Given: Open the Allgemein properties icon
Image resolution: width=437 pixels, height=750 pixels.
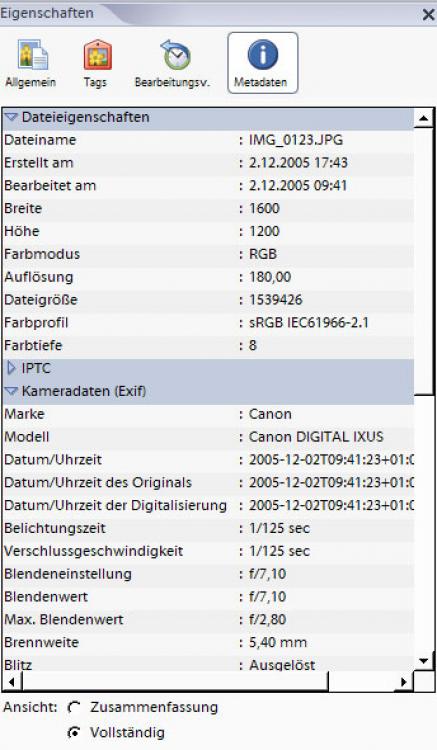Looking at the screenshot, I should pyautogui.click(x=31, y=64).
